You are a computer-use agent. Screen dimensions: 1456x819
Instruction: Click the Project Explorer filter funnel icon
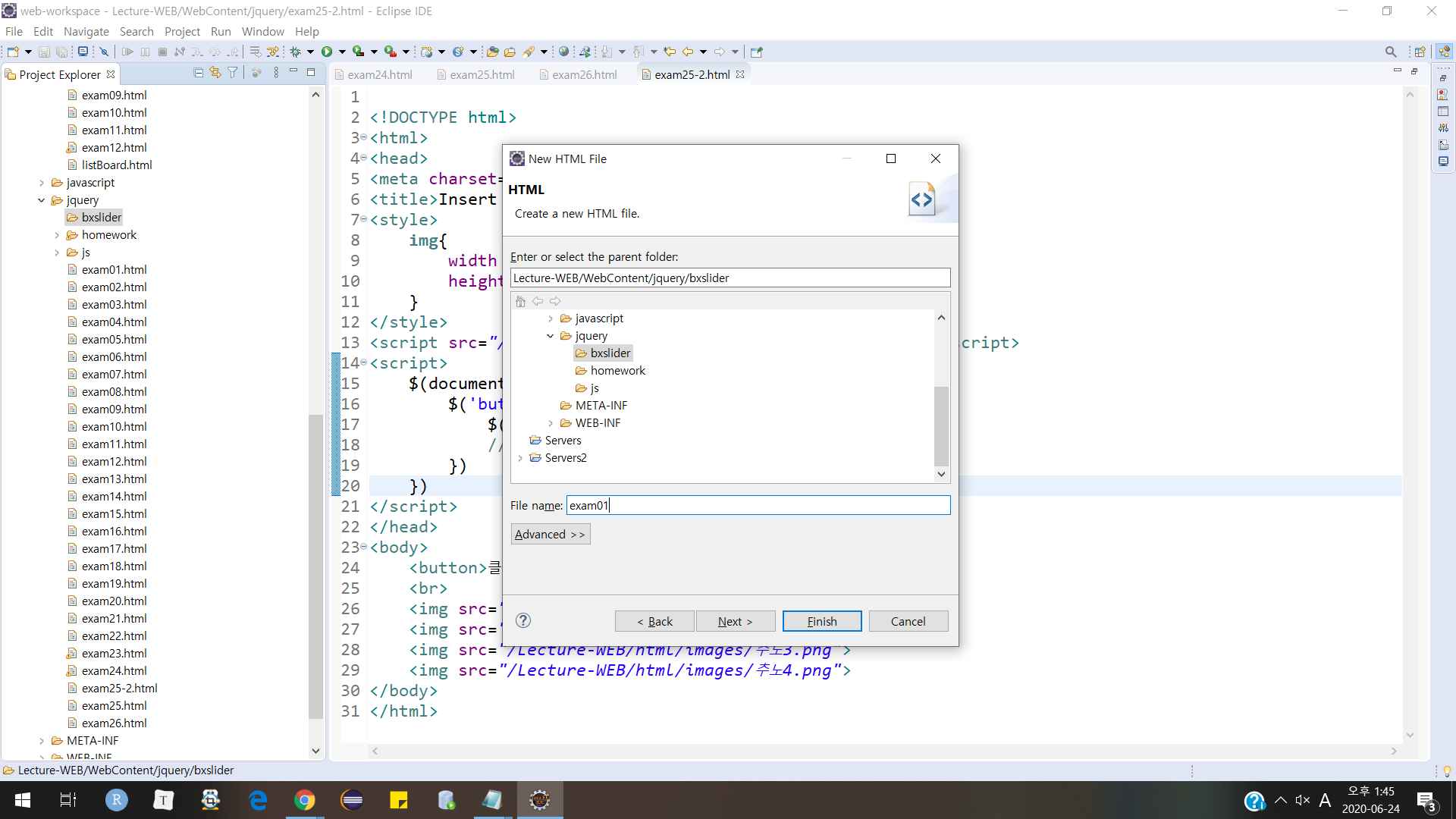pyautogui.click(x=233, y=73)
